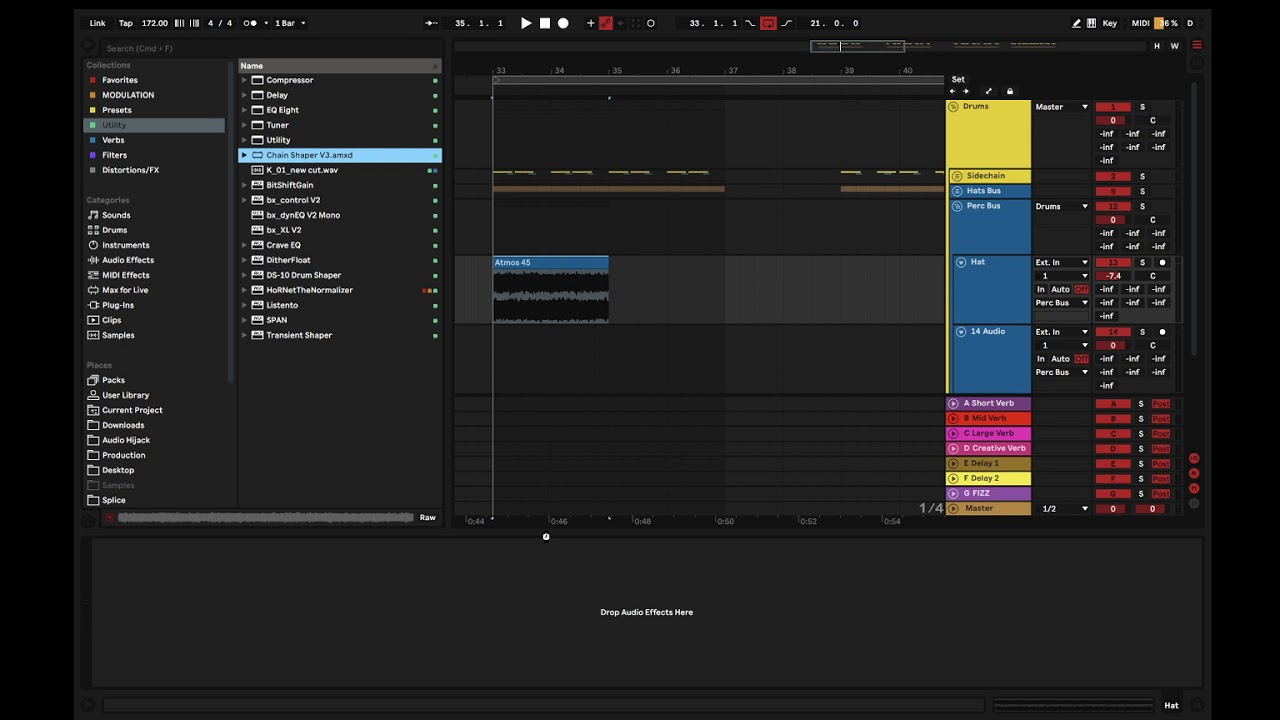Arm the Hat track for recording
The height and width of the screenshot is (720, 1280).
point(1162,262)
